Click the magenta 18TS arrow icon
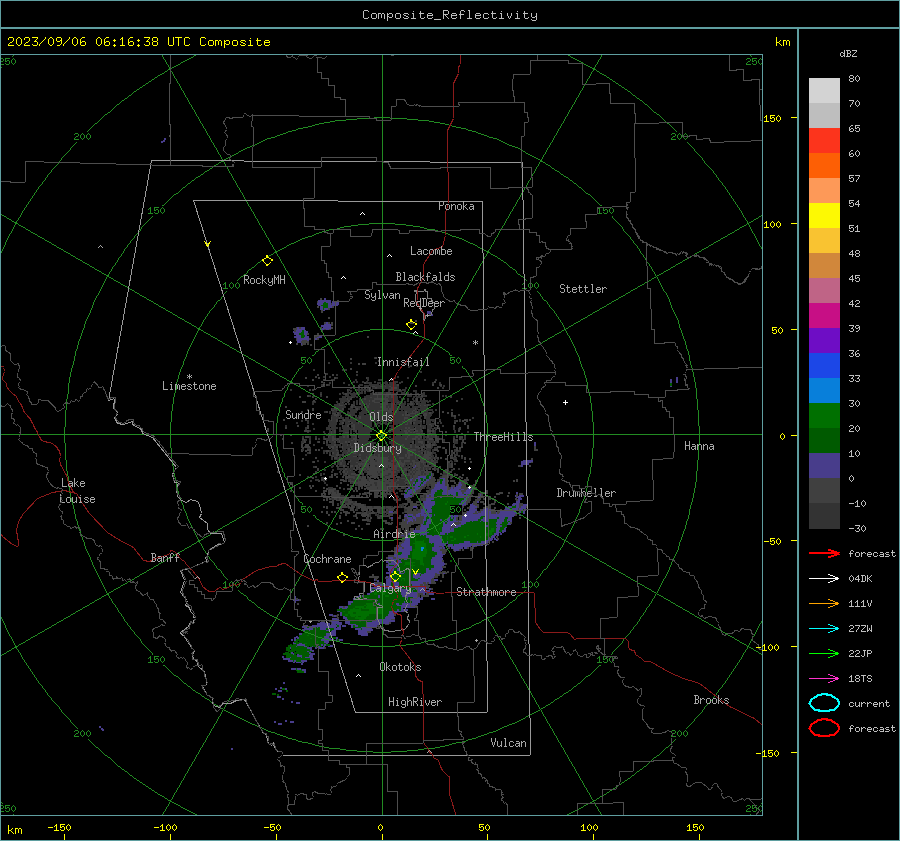 (x=824, y=679)
